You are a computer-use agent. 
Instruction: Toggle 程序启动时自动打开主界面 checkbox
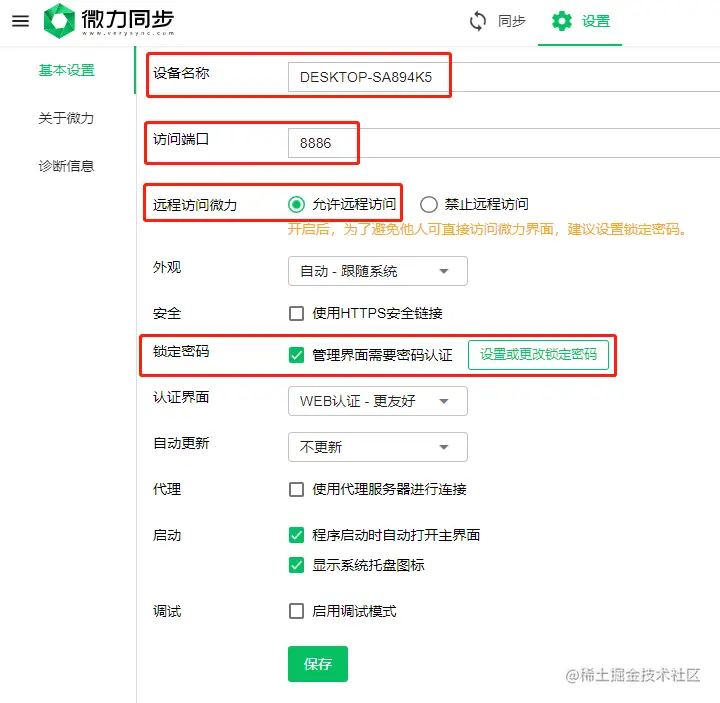[x=296, y=535]
